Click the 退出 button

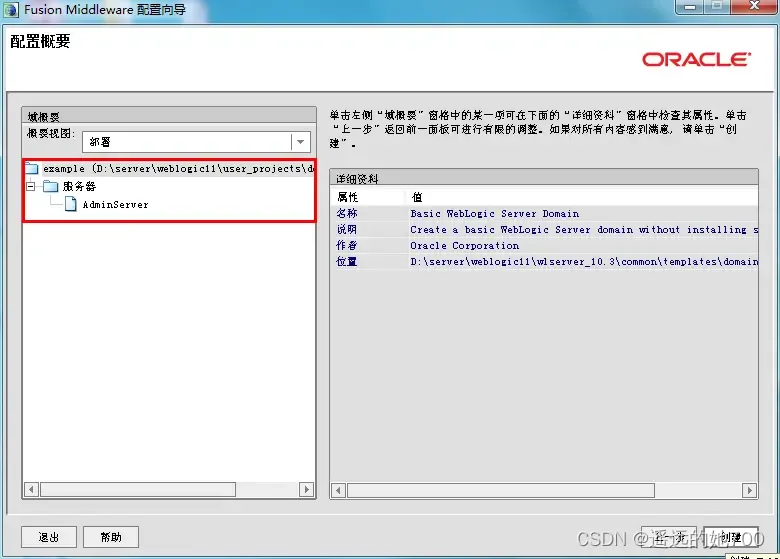click(49, 537)
